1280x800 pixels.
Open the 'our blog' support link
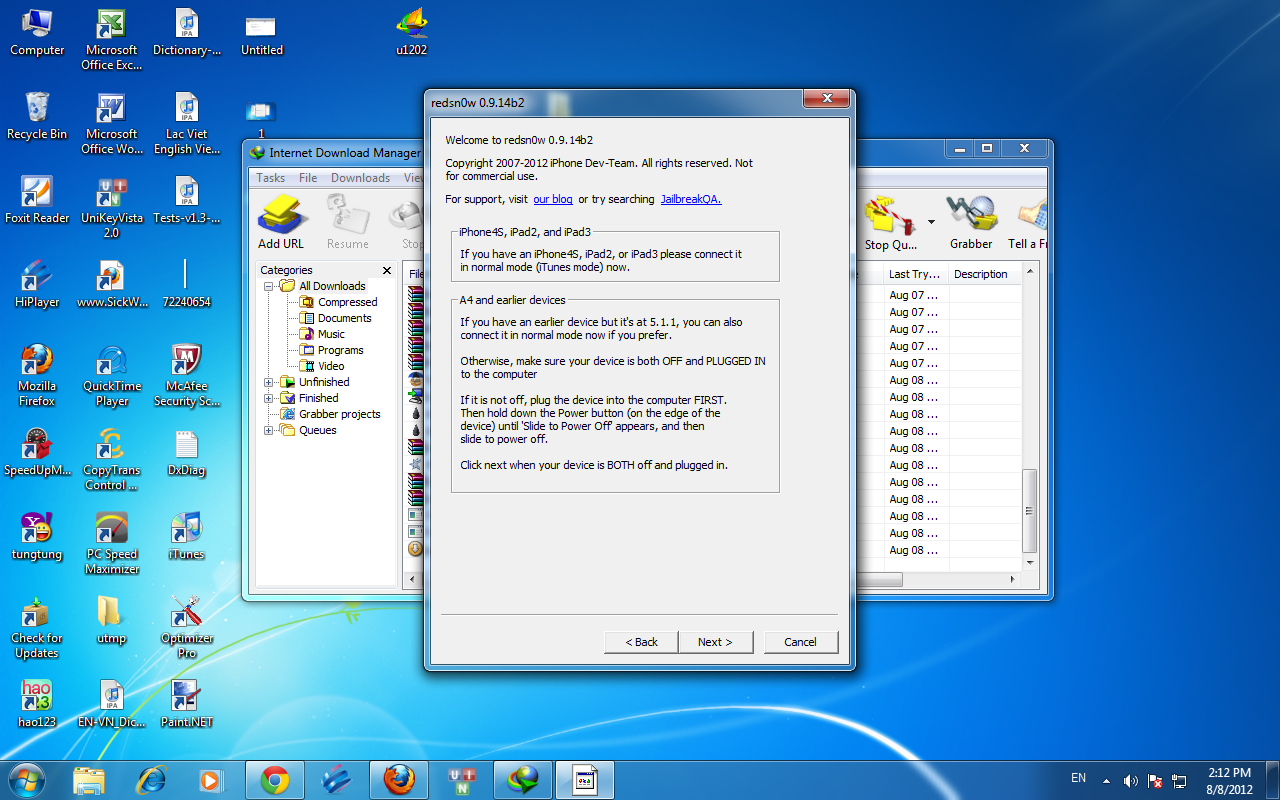pos(553,199)
